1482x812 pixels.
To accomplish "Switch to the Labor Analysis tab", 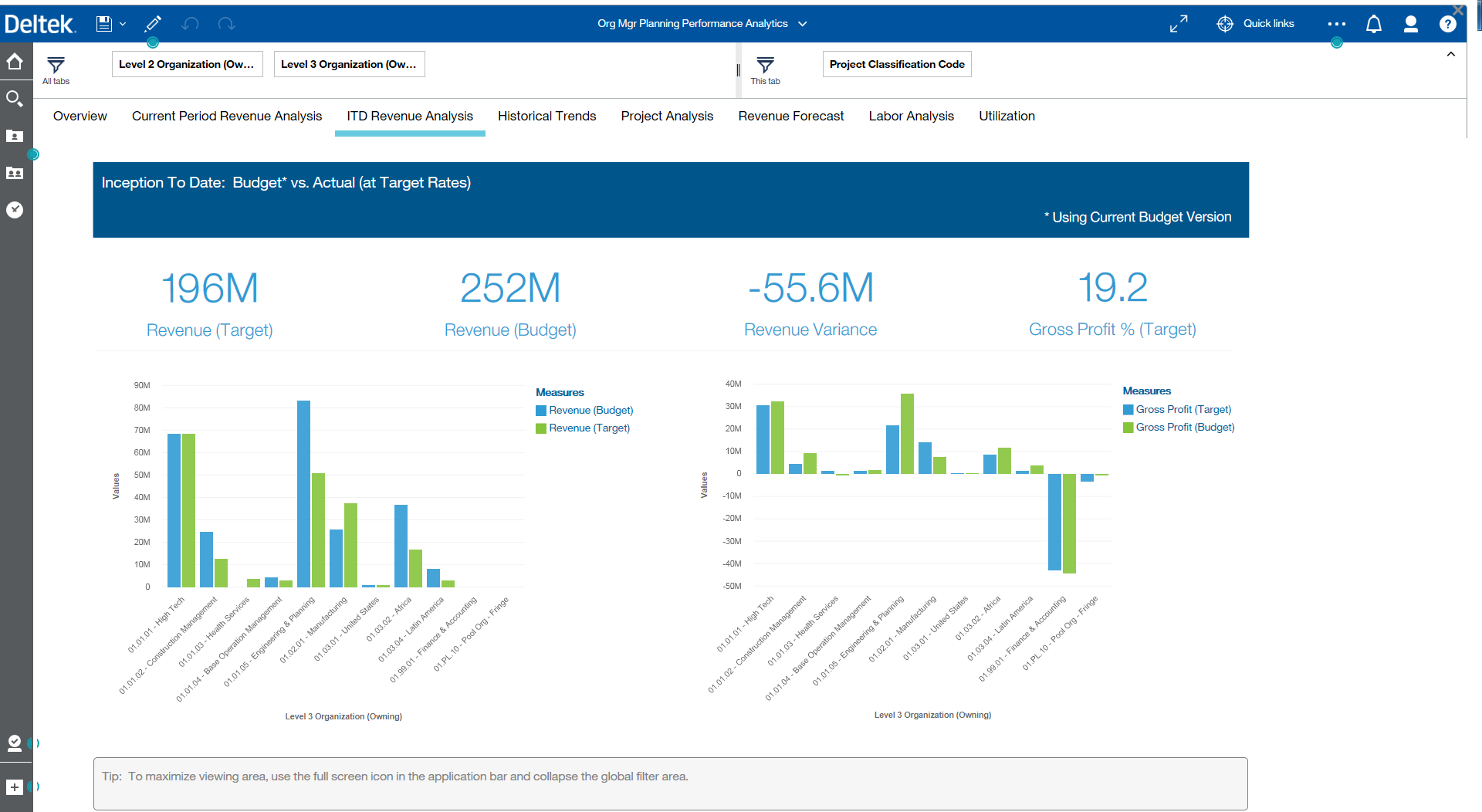I will (911, 116).
